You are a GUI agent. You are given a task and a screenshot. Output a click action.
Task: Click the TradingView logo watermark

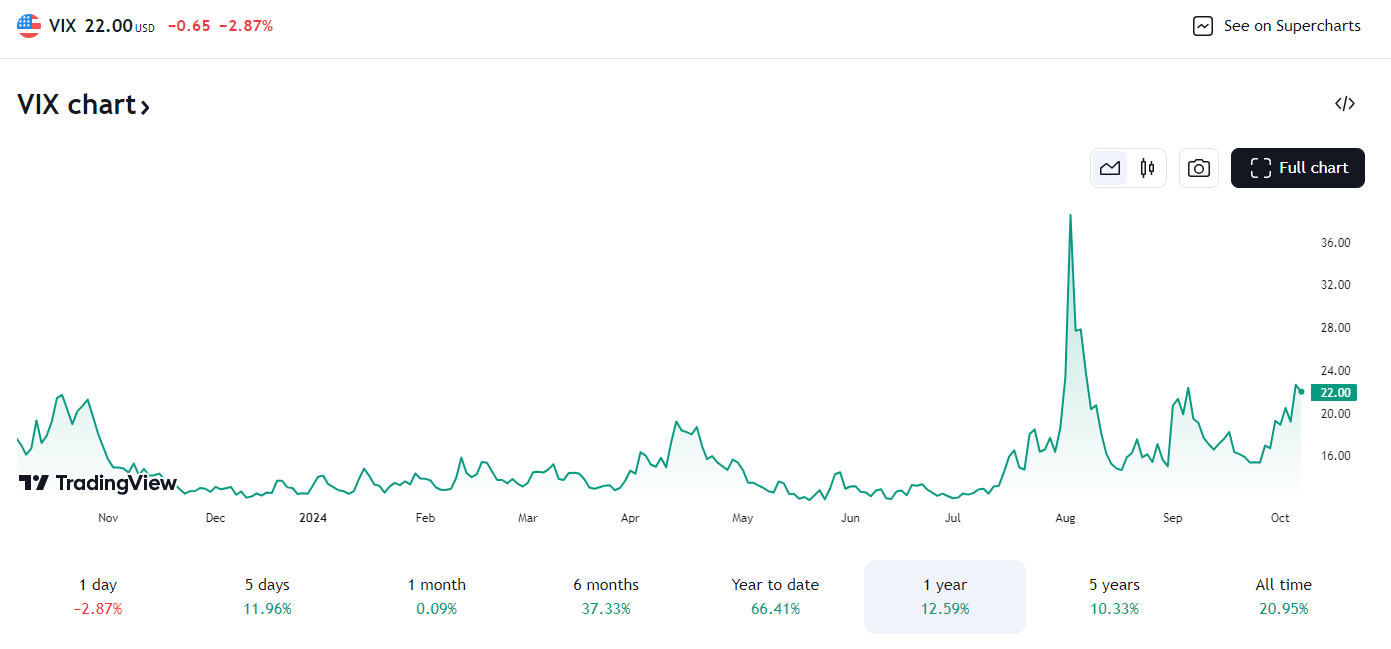[96, 483]
